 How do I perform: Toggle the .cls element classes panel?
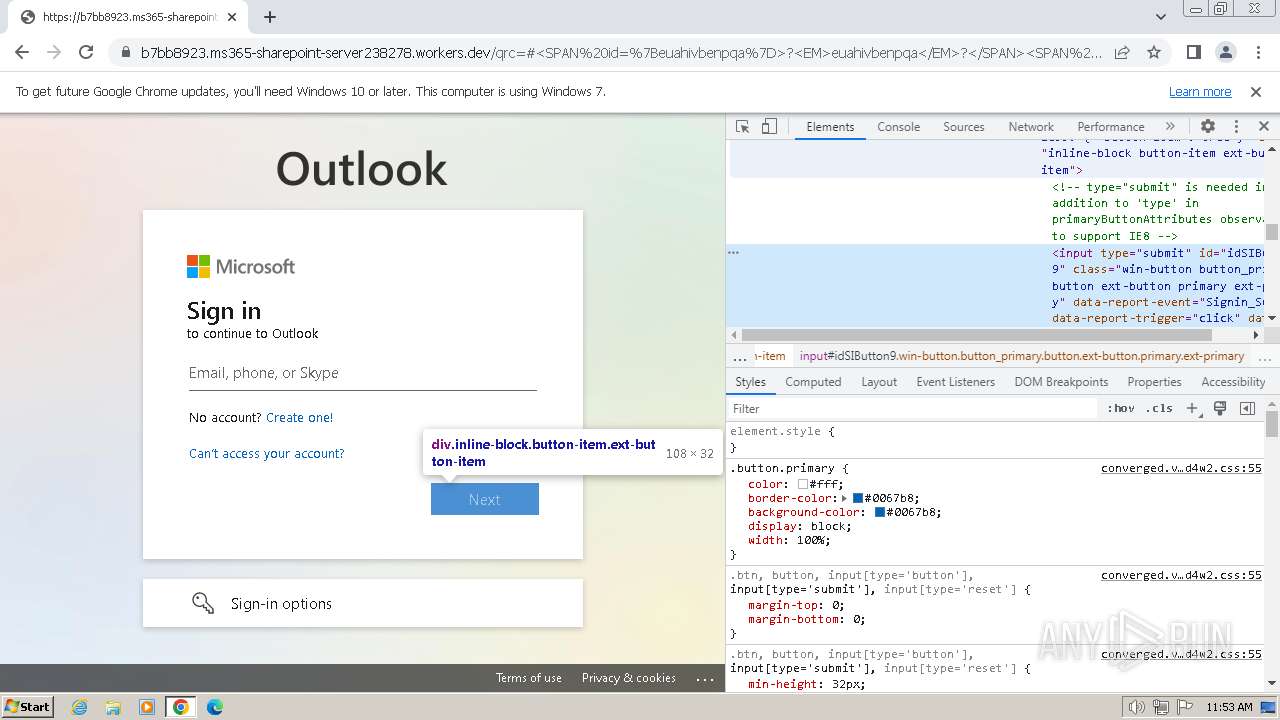[1159, 408]
